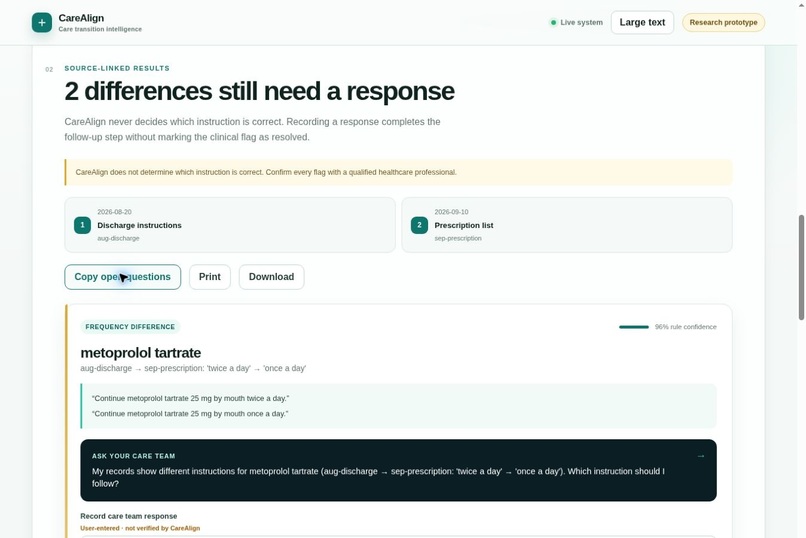Click the Download button
Screen dimensions: 806x538
[271, 277]
